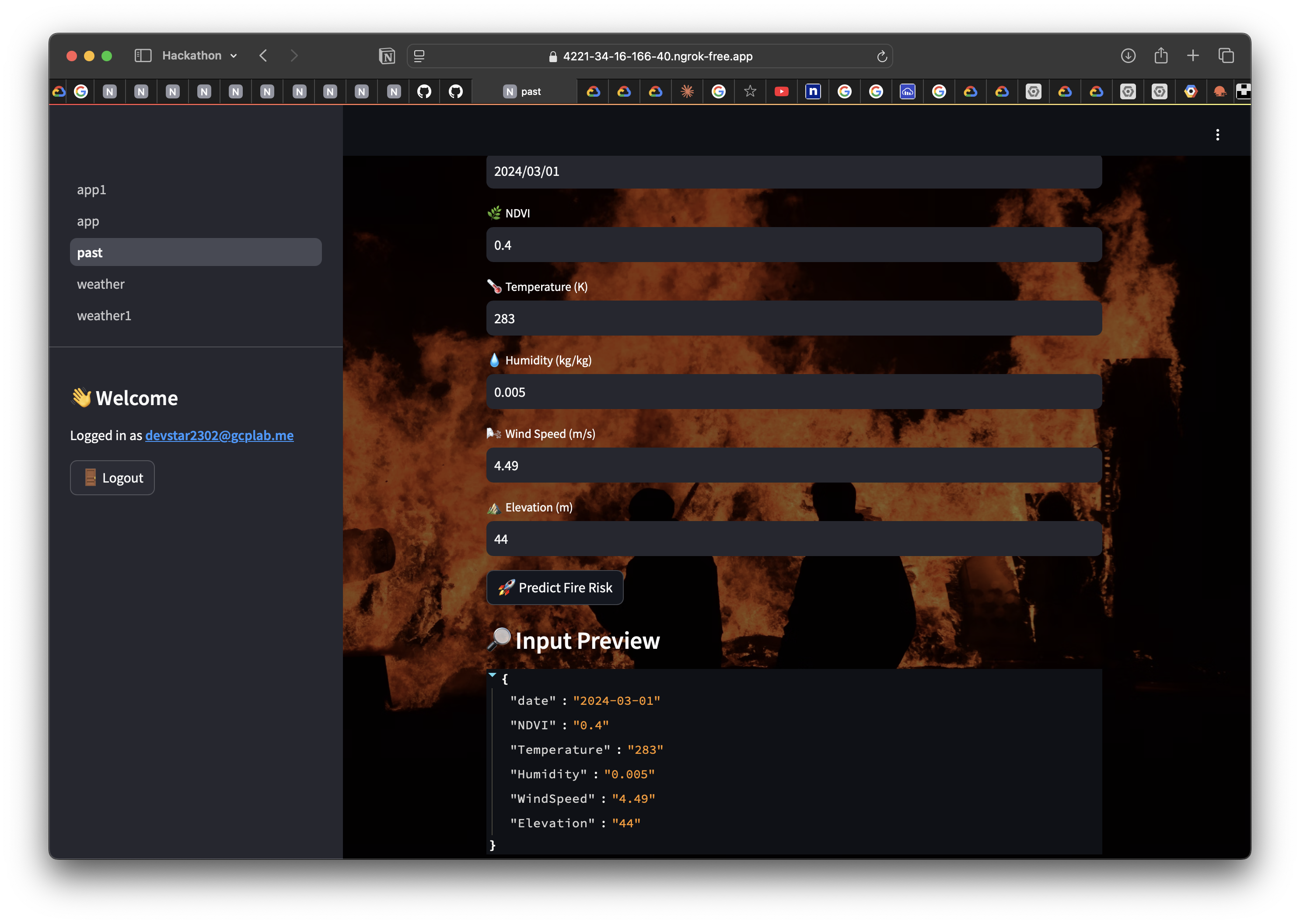Click the page reload icon

coord(881,56)
